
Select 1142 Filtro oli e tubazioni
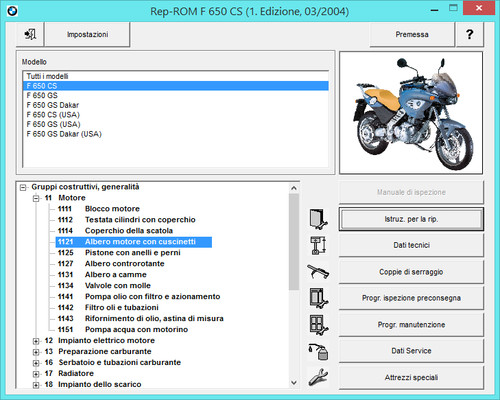click(108, 308)
